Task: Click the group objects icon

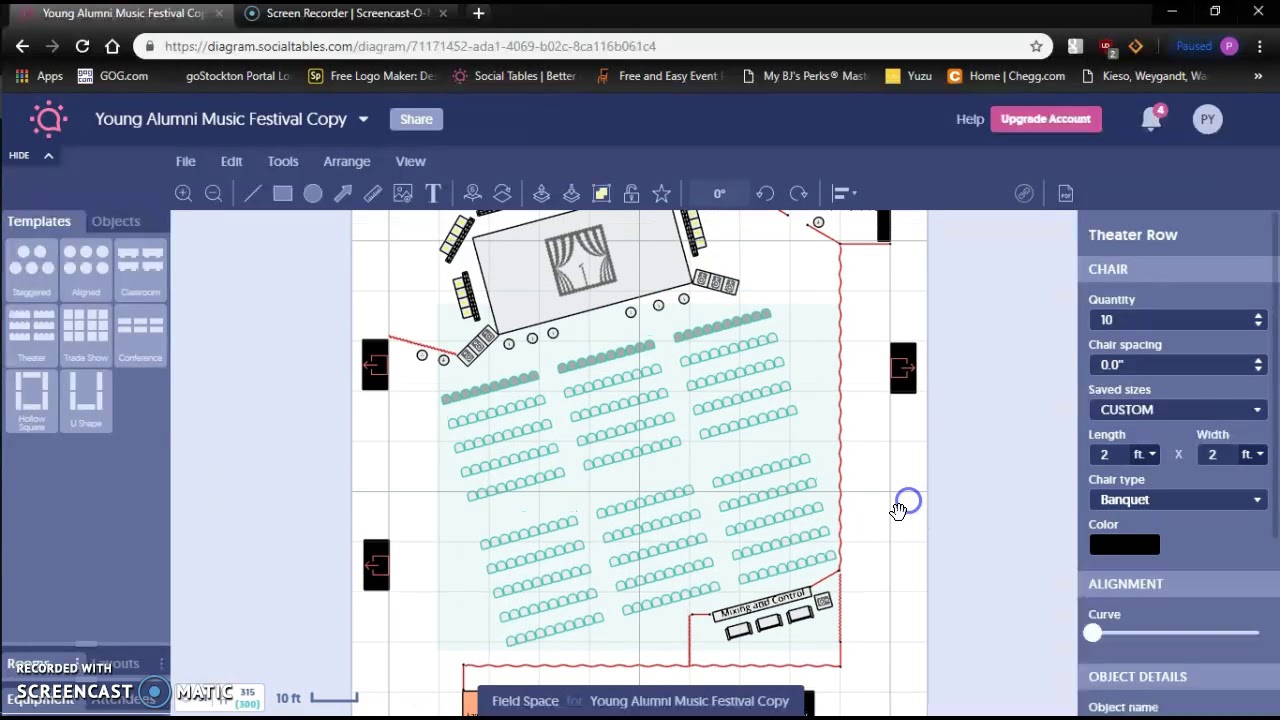Action: pos(601,193)
